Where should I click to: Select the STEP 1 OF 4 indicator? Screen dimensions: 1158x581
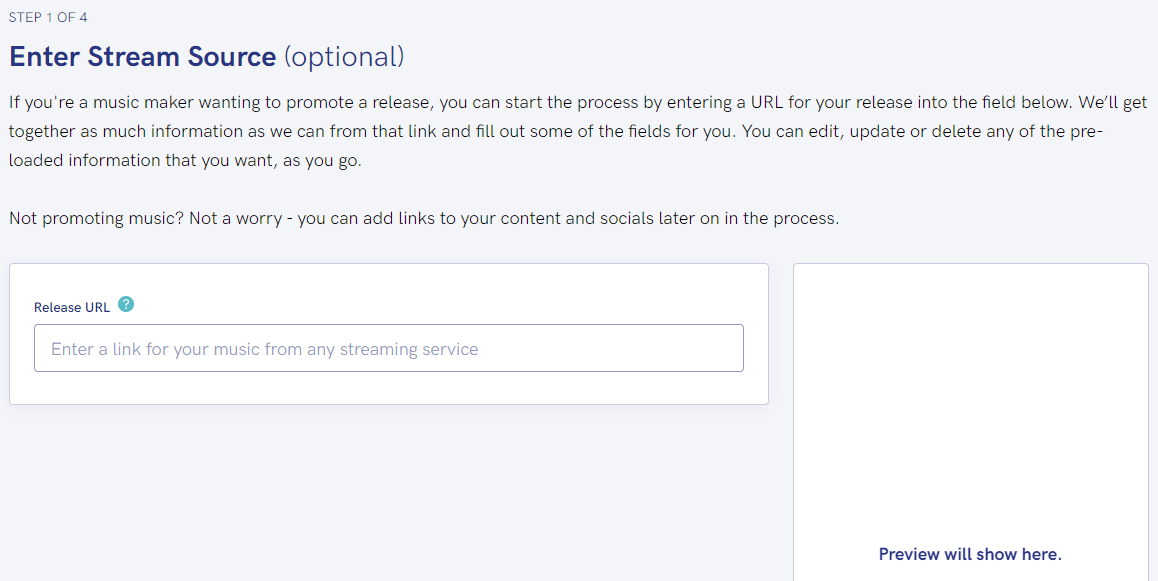48,17
